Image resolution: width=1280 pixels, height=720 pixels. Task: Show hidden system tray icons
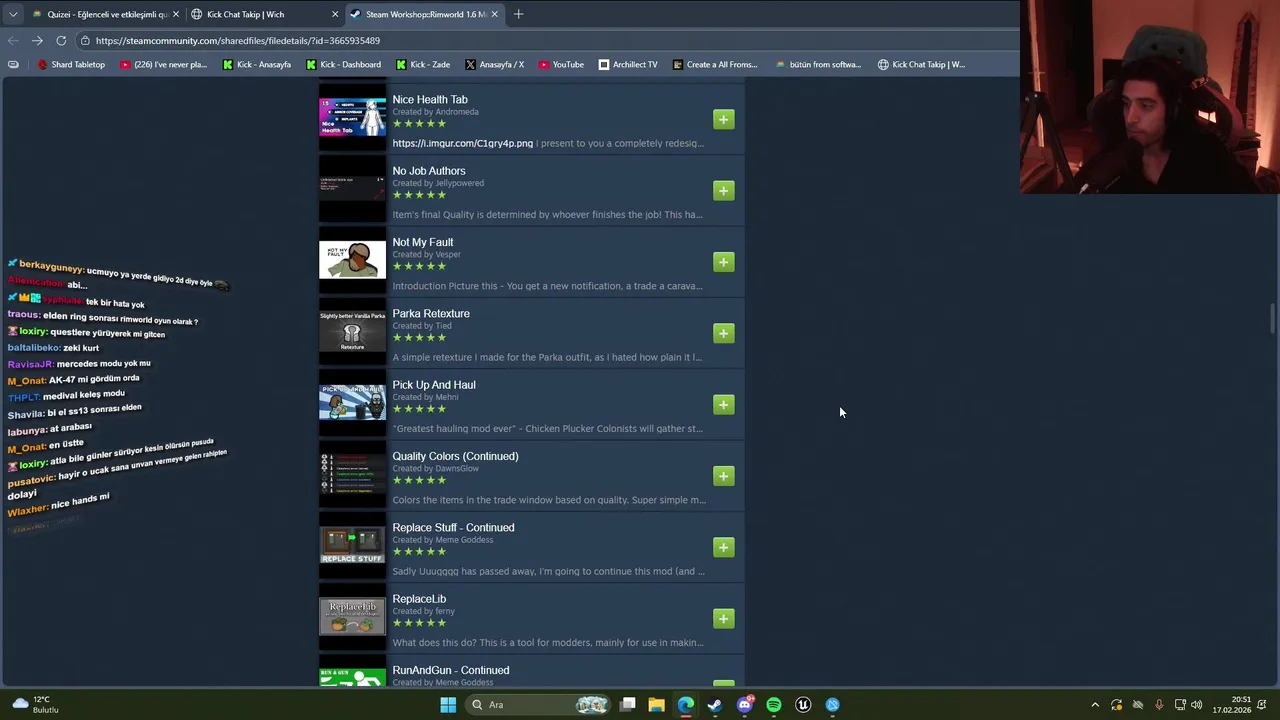pos(1095,705)
